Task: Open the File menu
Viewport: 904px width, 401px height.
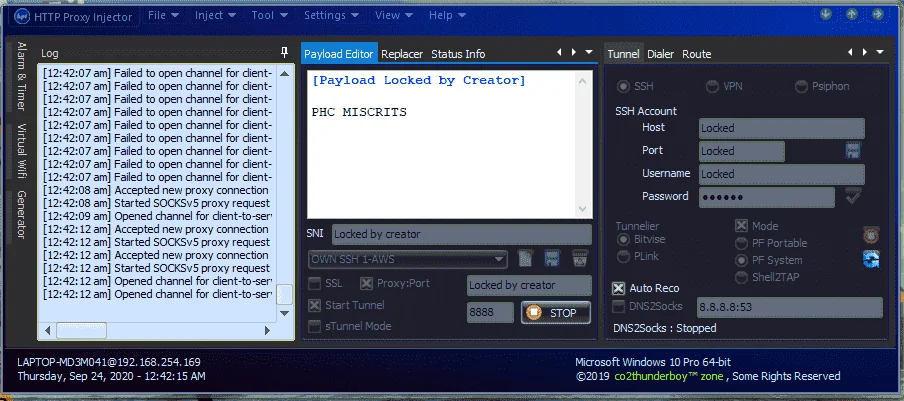Action: [x=163, y=15]
